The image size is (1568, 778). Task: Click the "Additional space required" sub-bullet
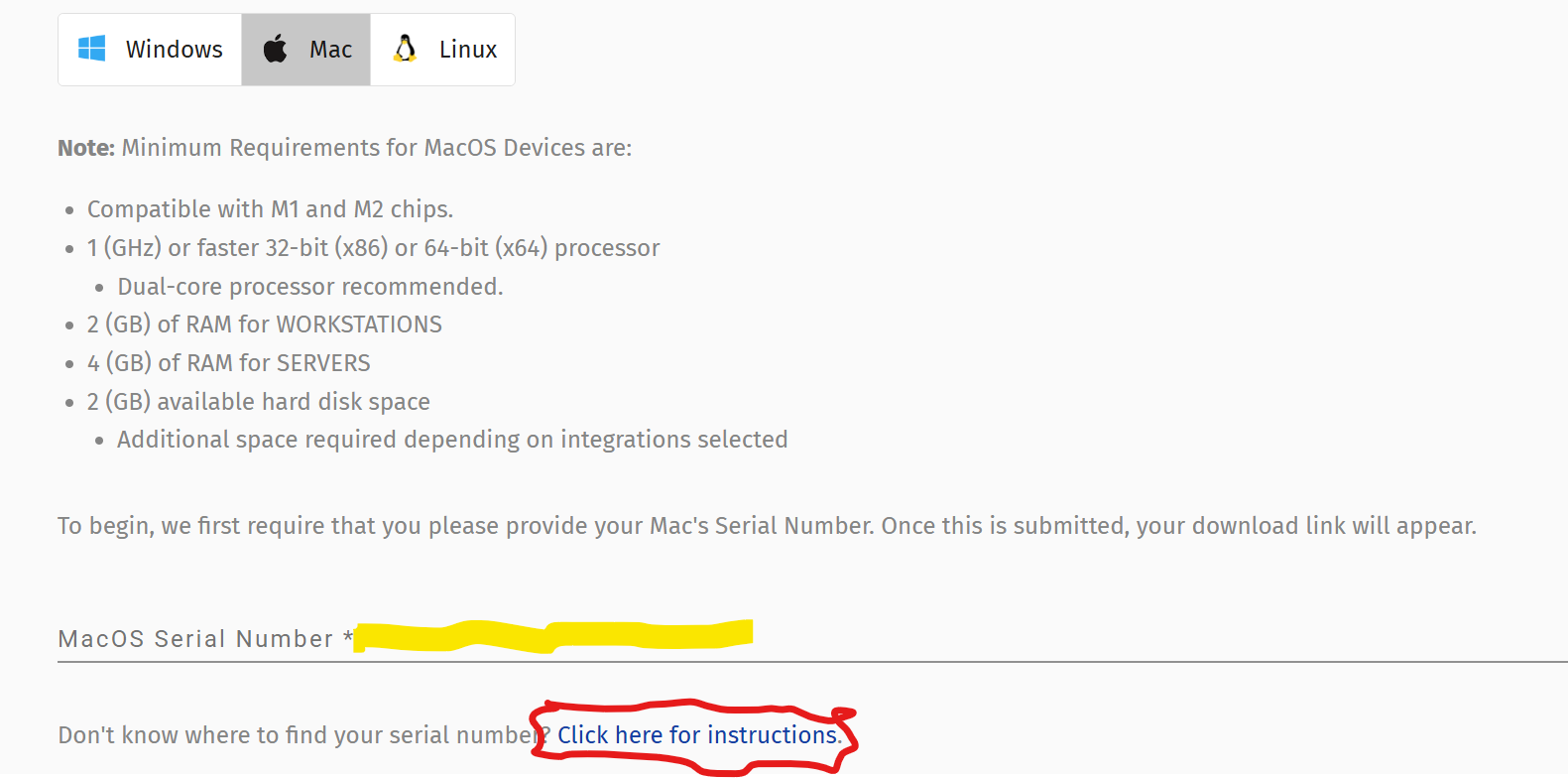pos(452,440)
